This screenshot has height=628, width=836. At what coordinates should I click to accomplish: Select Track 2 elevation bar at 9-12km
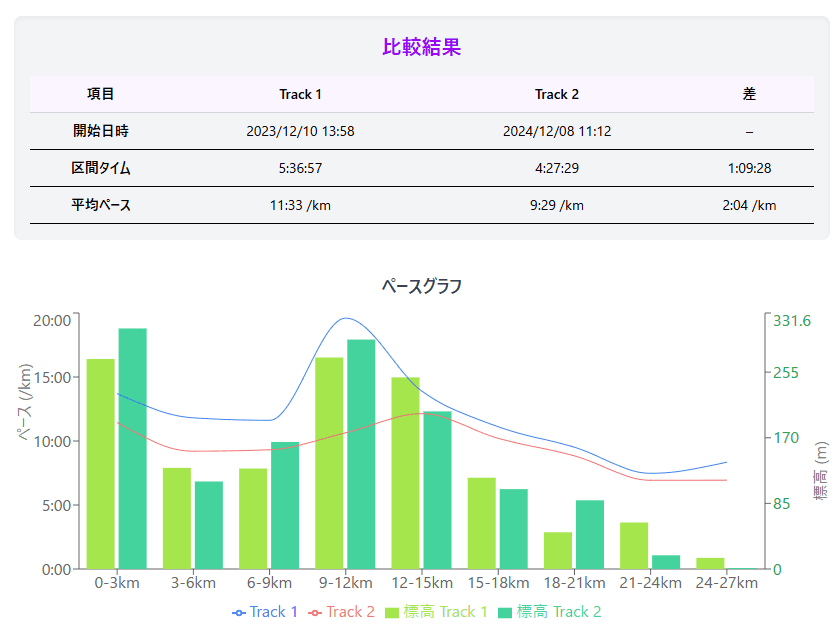point(361,454)
